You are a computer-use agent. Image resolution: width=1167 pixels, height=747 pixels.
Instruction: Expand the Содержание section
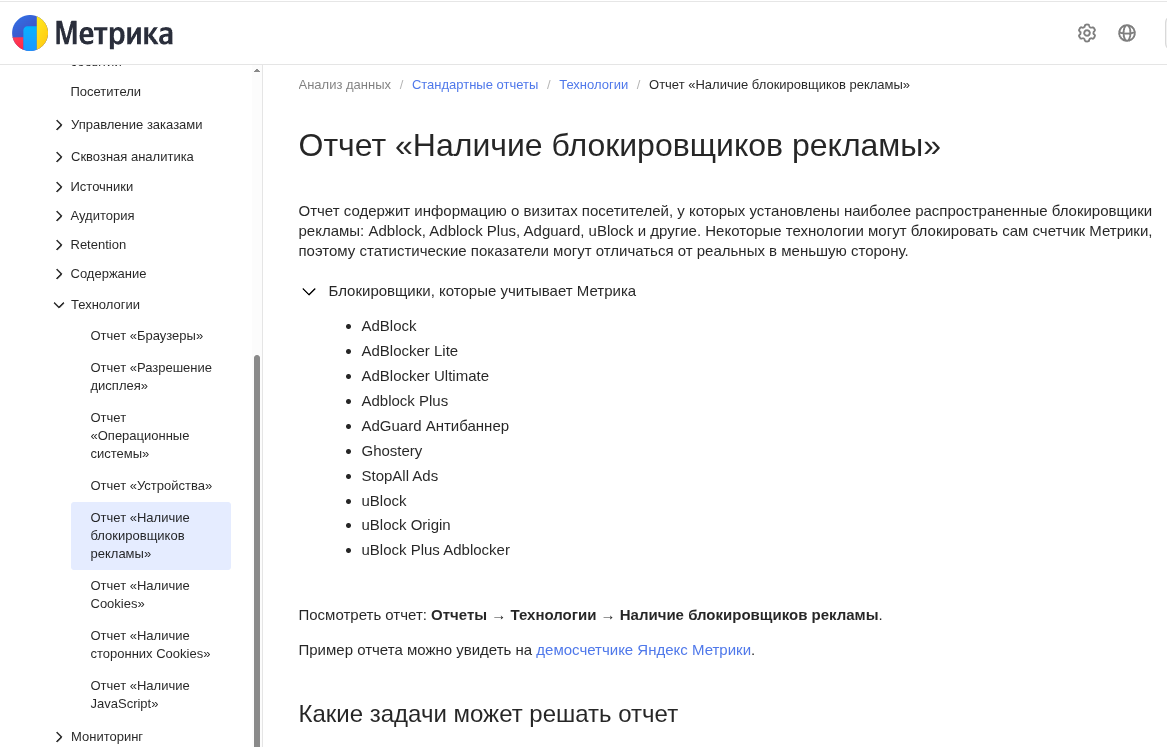click(59, 274)
